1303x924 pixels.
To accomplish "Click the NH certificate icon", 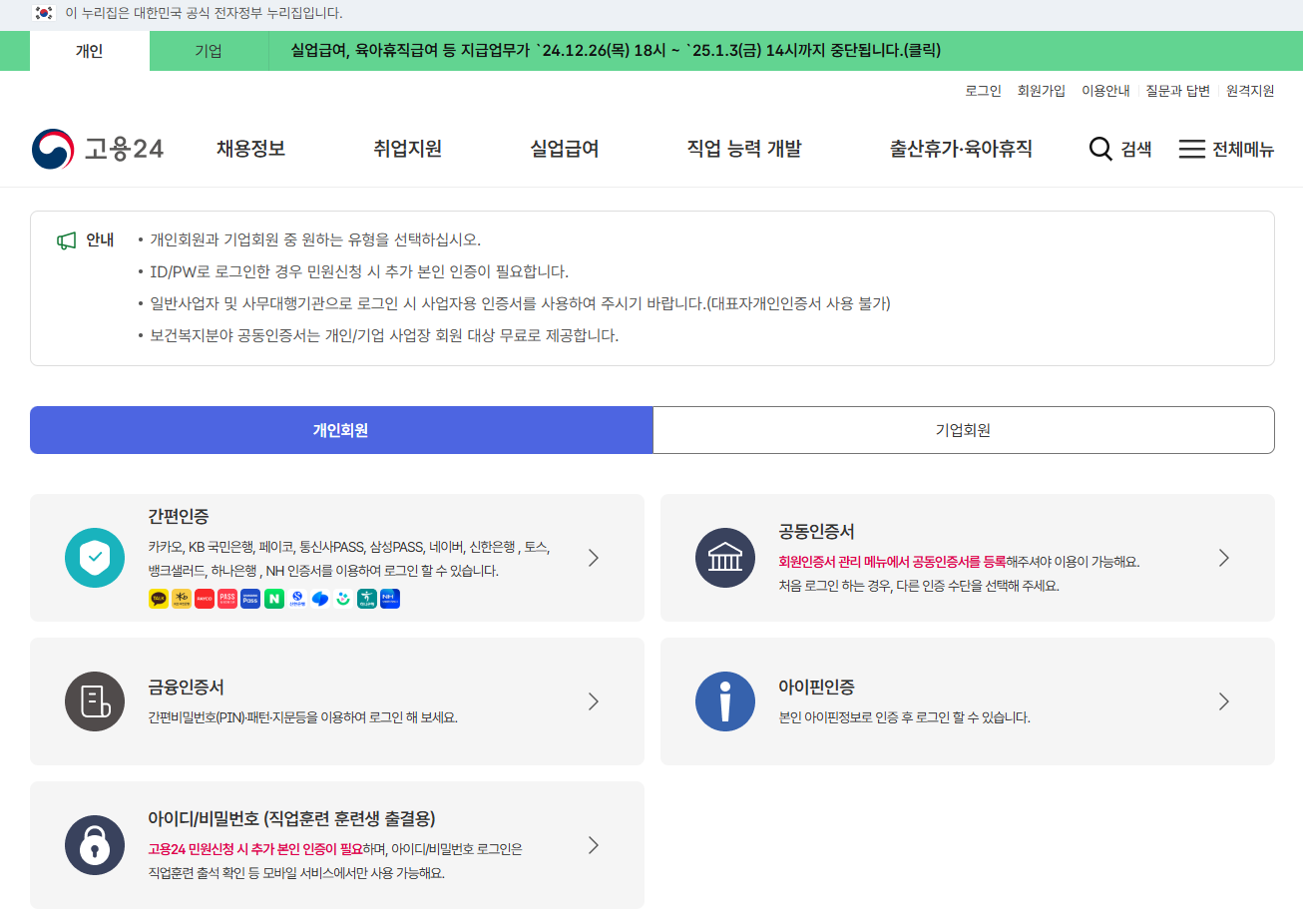I will [x=388, y=599].
